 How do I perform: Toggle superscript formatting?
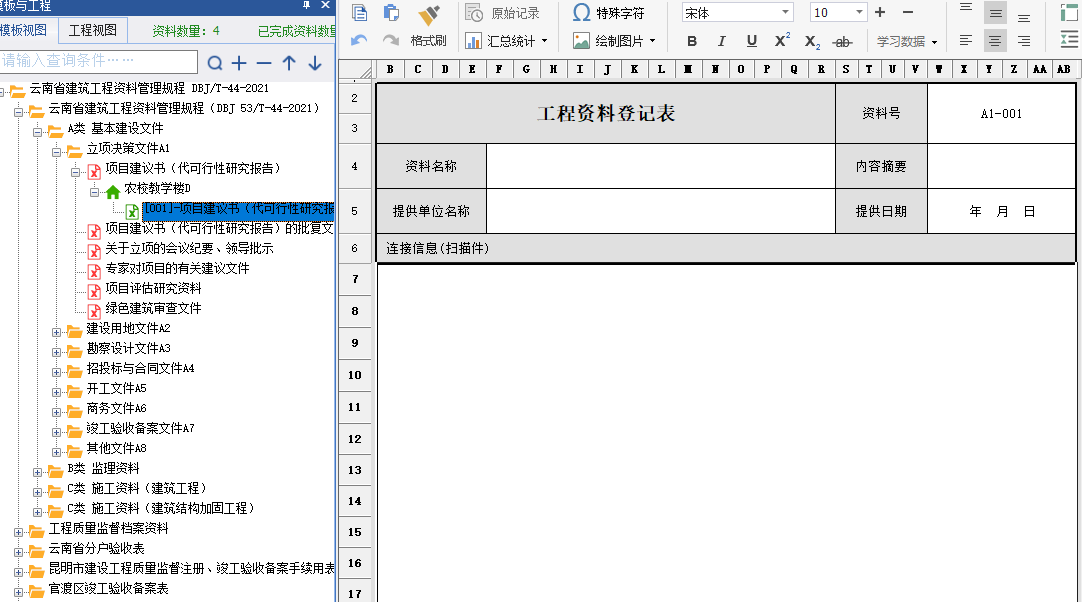pyautogui.click(x=782, y=41)
